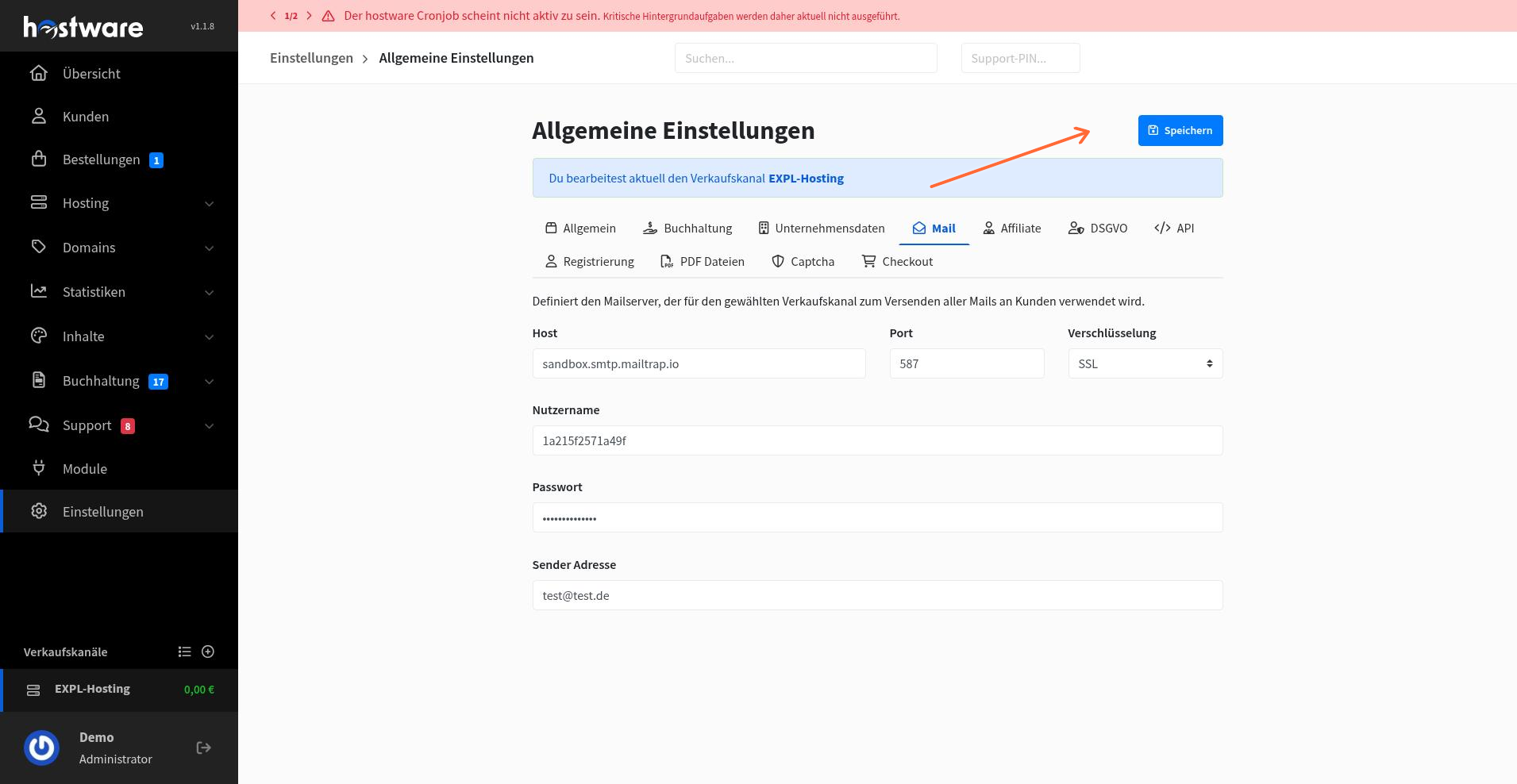Click the Suchen search field
Image resolution: width=1517 pixels, height=784 pixels.
[x=806, y=58]
